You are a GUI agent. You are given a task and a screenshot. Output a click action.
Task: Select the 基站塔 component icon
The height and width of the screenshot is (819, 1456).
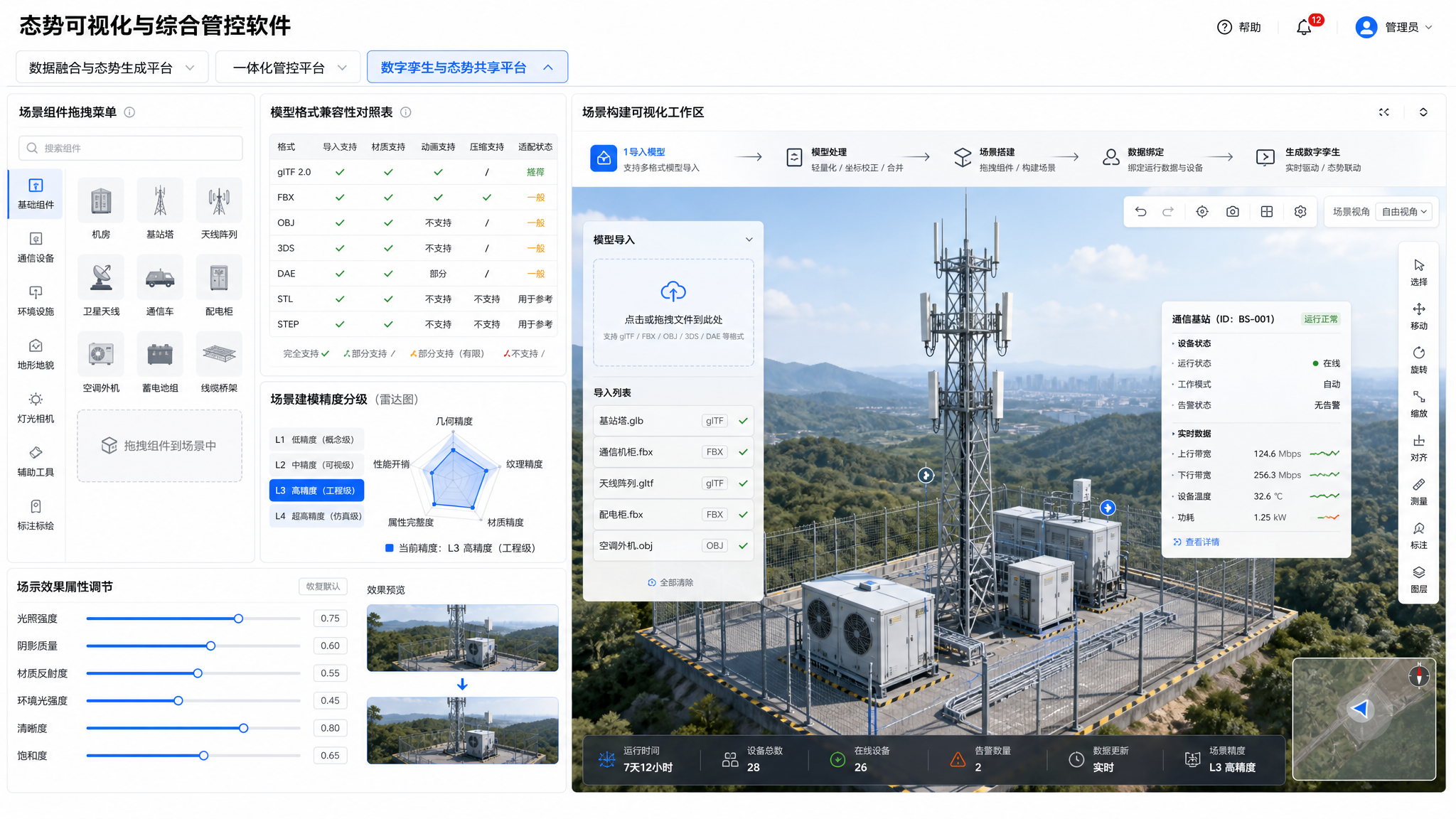160,200
